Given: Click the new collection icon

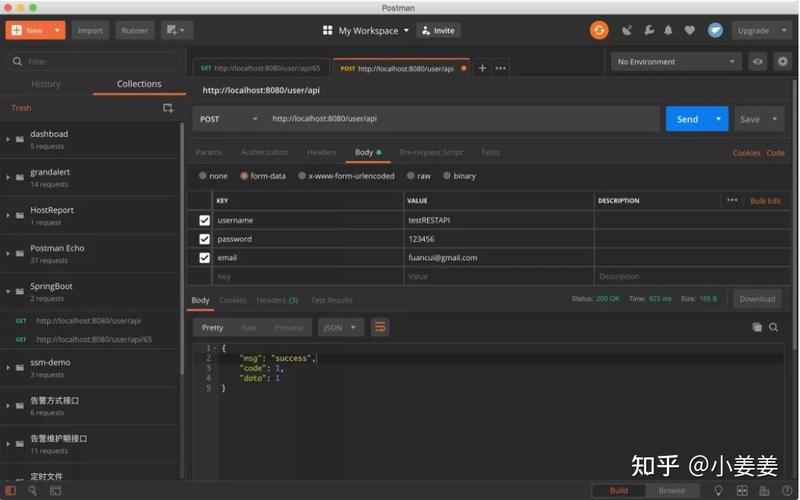Looking at the screenshot, I should (x=168, y=108).
